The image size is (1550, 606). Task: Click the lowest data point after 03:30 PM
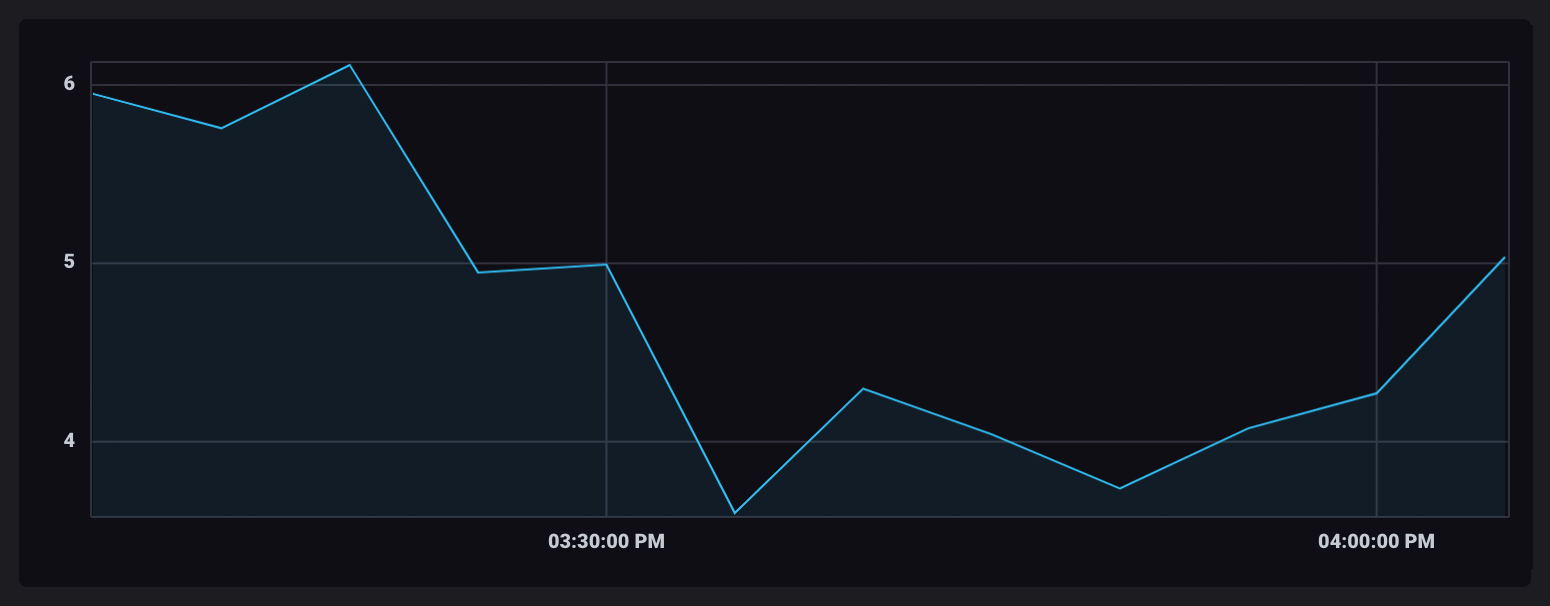pos(735,513)
